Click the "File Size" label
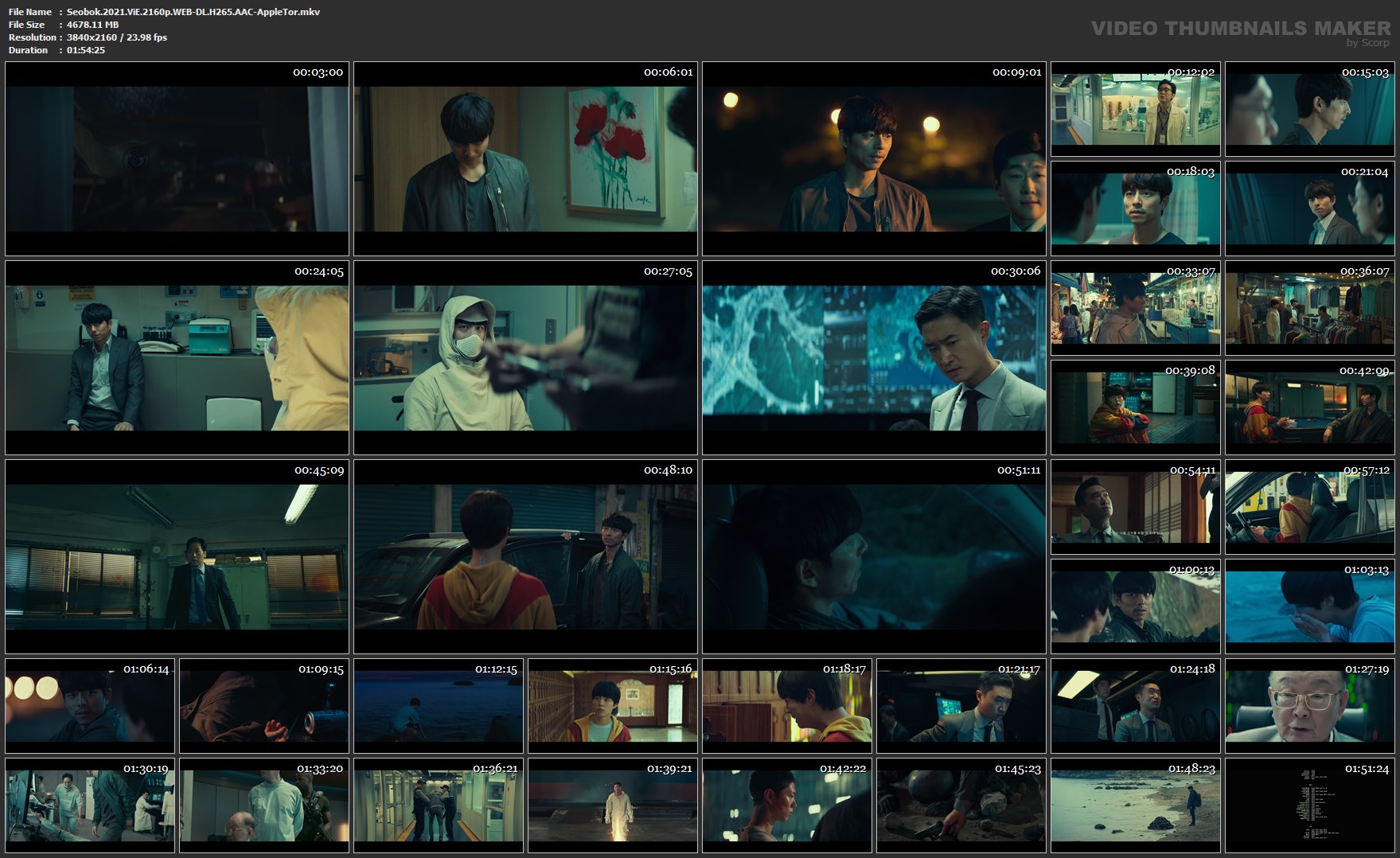Screen dimensions: 1400x858 tap(27, 25)
